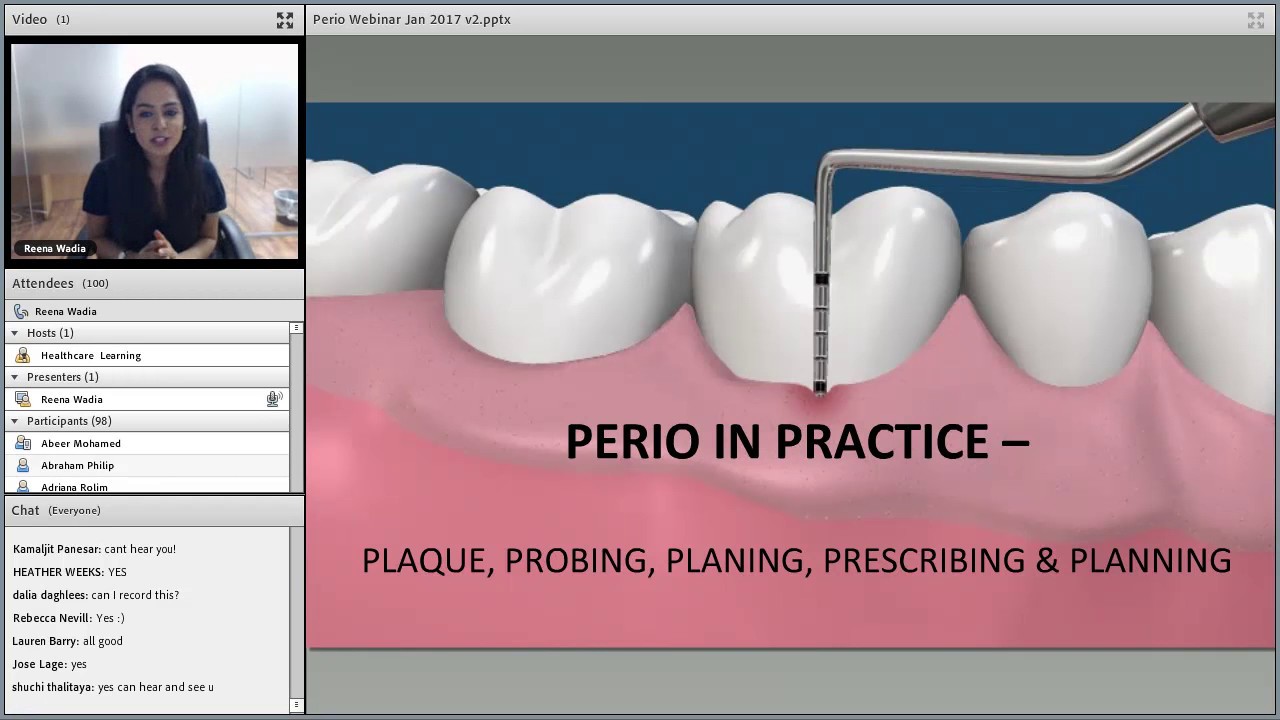This screenshot has width=1280, height=720.
Task: Click the chat scroll down arrow
Action: click(296, 705)
